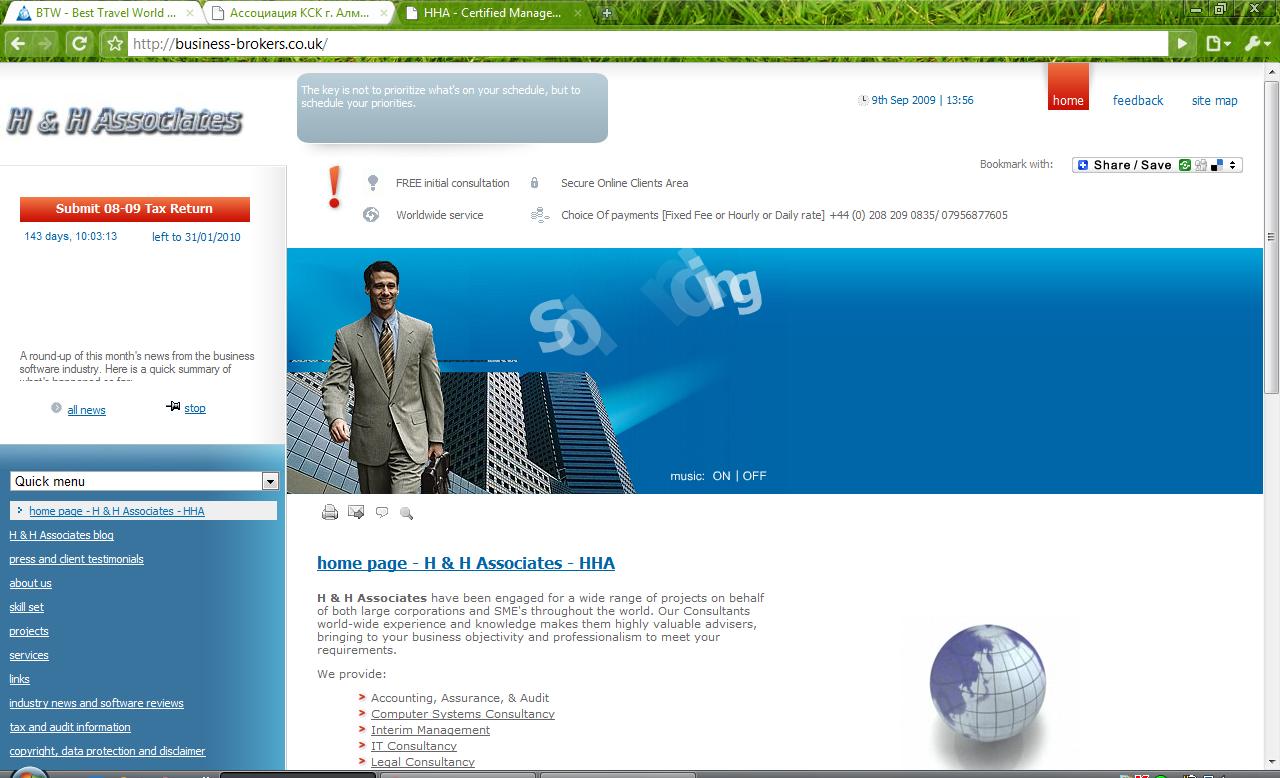Turn music OFF
Viewport: 1280px width, 778px height.
[x=754, y=475]
